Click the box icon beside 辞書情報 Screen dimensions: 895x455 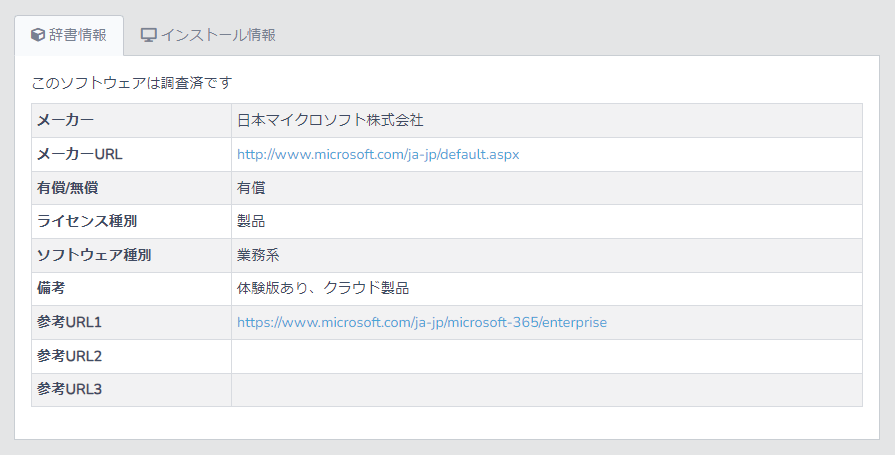point(38,35)
